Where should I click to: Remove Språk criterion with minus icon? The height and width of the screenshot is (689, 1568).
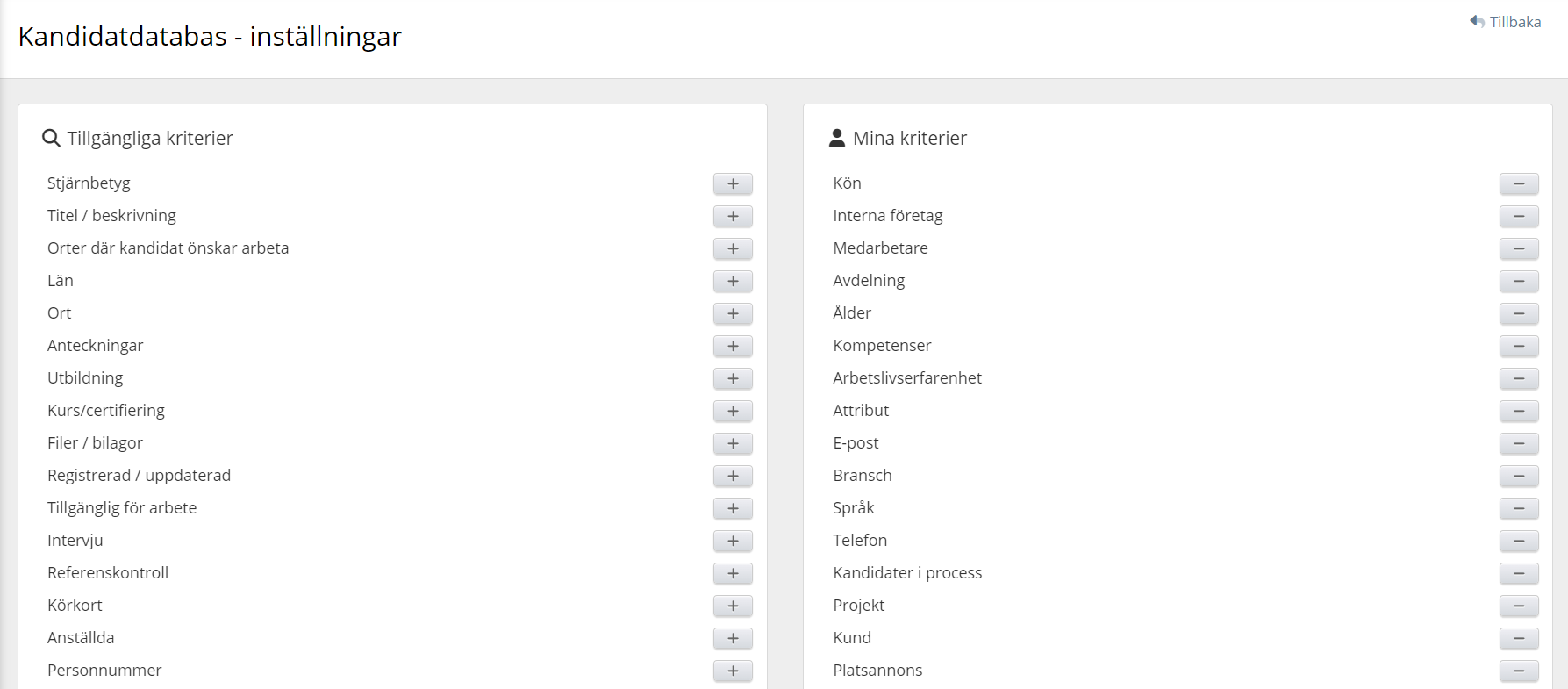coord(1518,508)
